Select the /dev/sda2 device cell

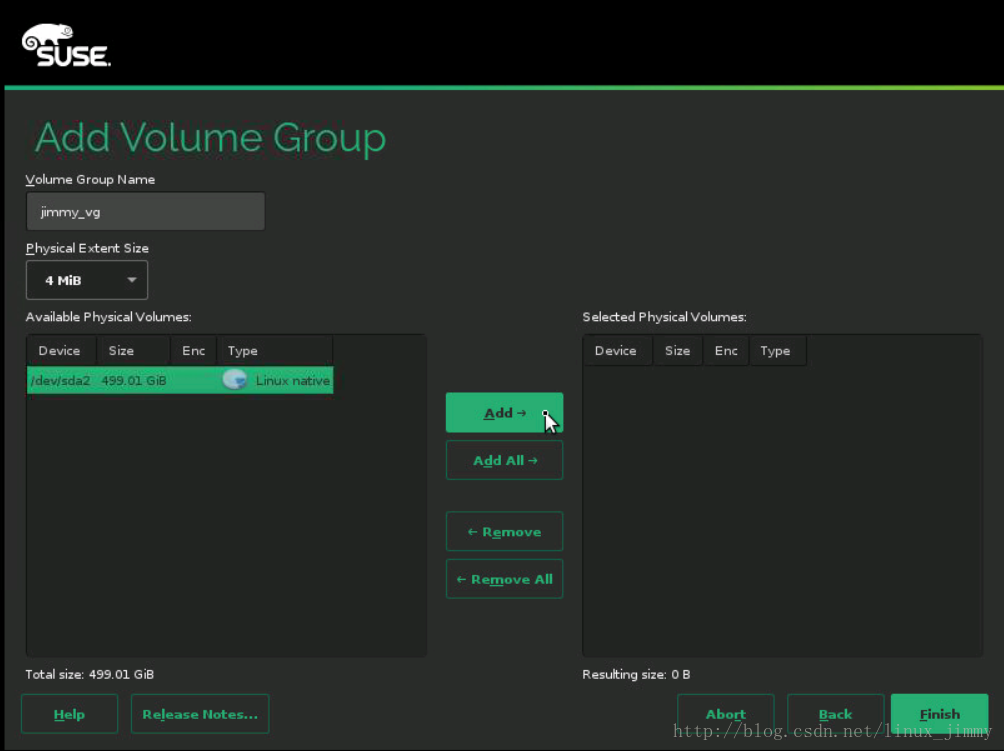(x=61, y=380)
